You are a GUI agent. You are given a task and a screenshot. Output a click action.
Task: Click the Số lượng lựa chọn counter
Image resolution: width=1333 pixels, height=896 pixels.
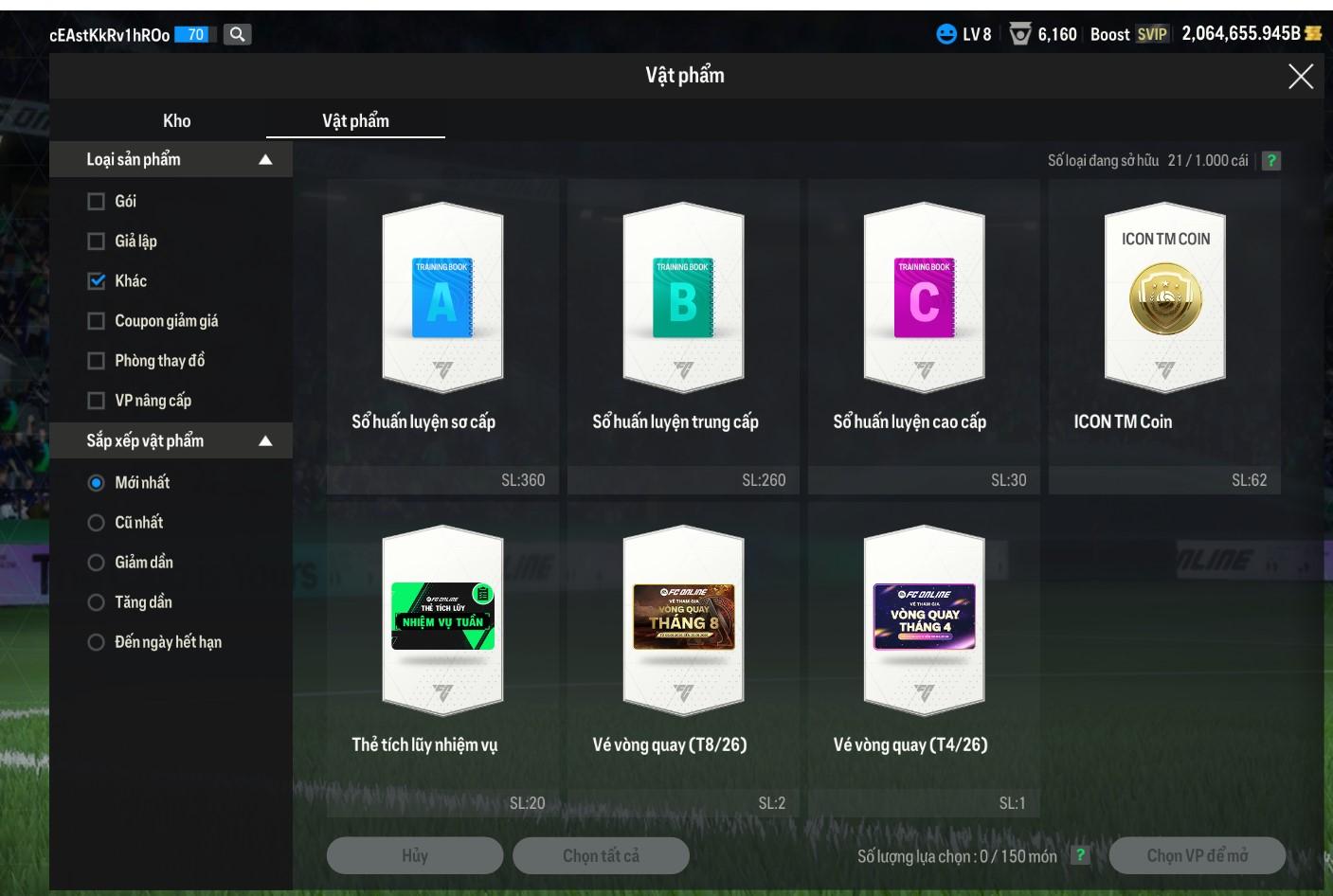click(957, 856)
